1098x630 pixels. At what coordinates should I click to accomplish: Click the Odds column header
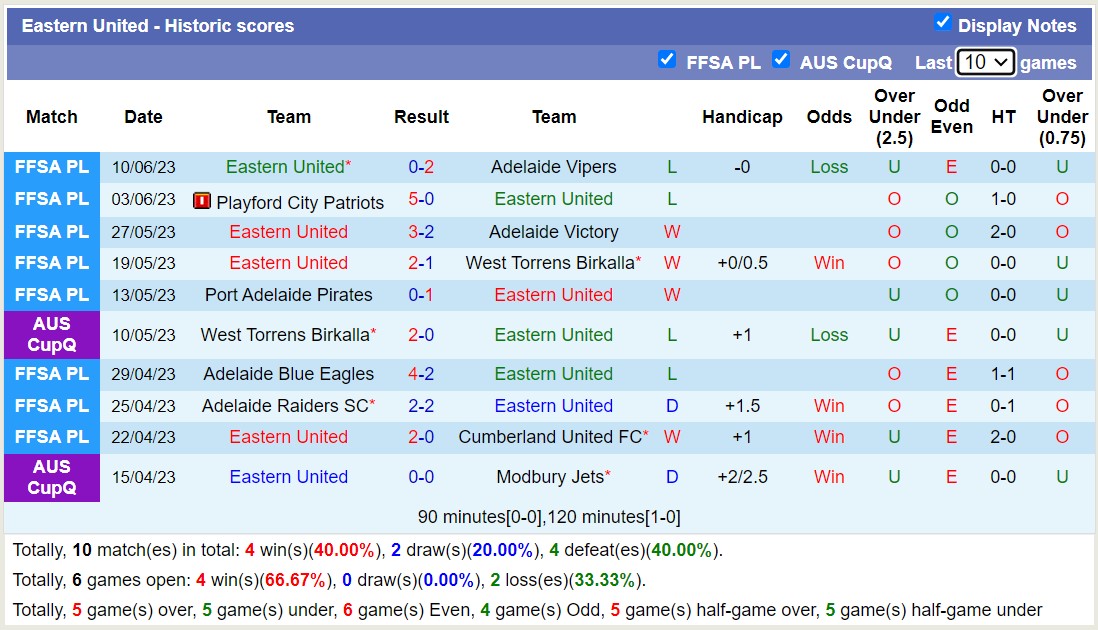829,117
